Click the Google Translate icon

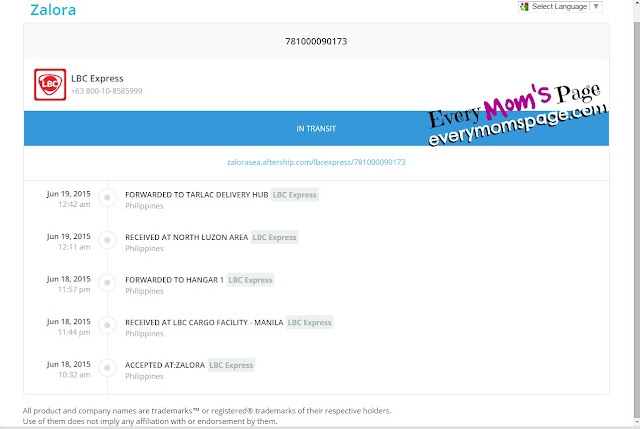pos(524,7)
